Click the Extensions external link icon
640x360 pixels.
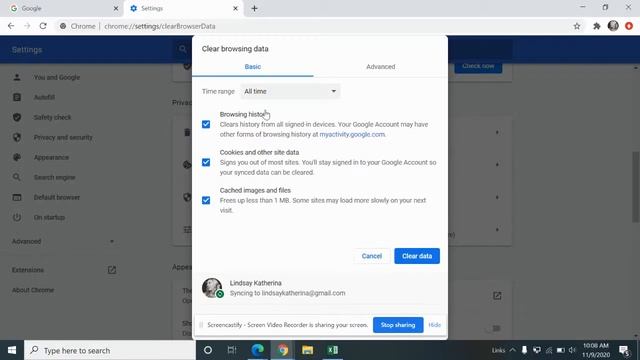coord(112,270)
